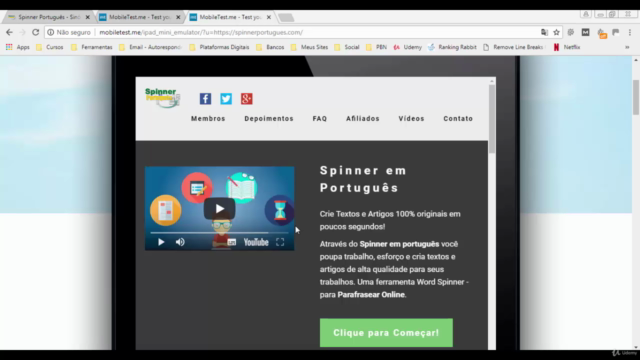Open the Chrome three-dot menu
This screenshot has height=360, width=640.
(630, 32)
